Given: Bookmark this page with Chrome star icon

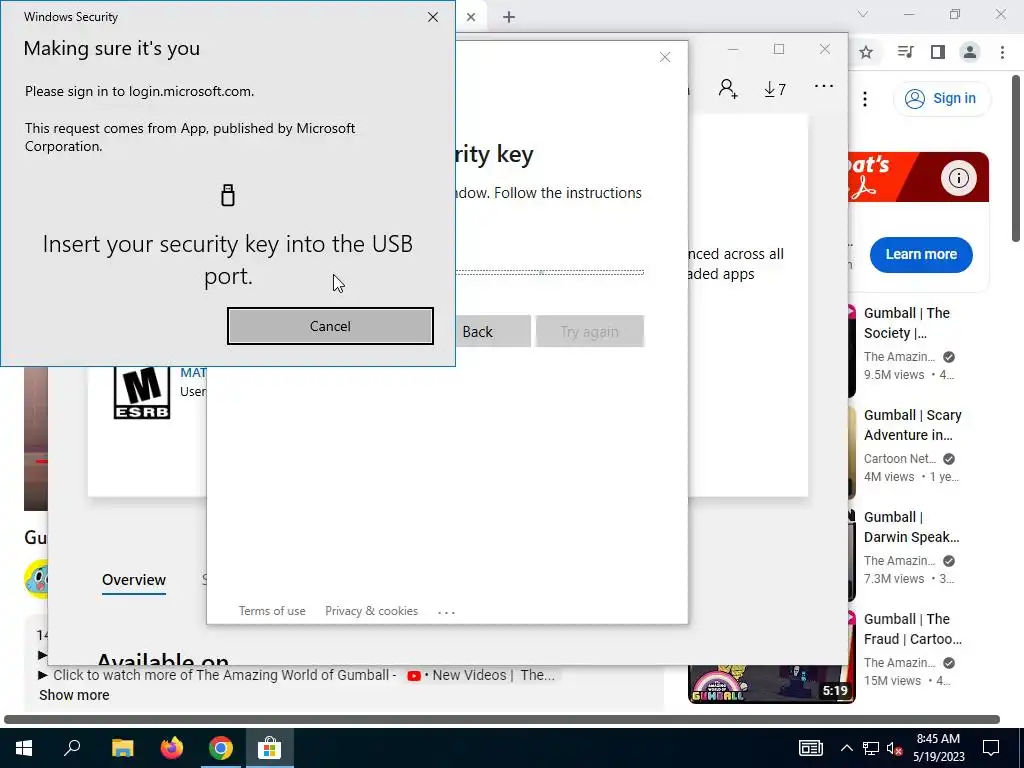Looking at the screenshot, I should (866, 52).
